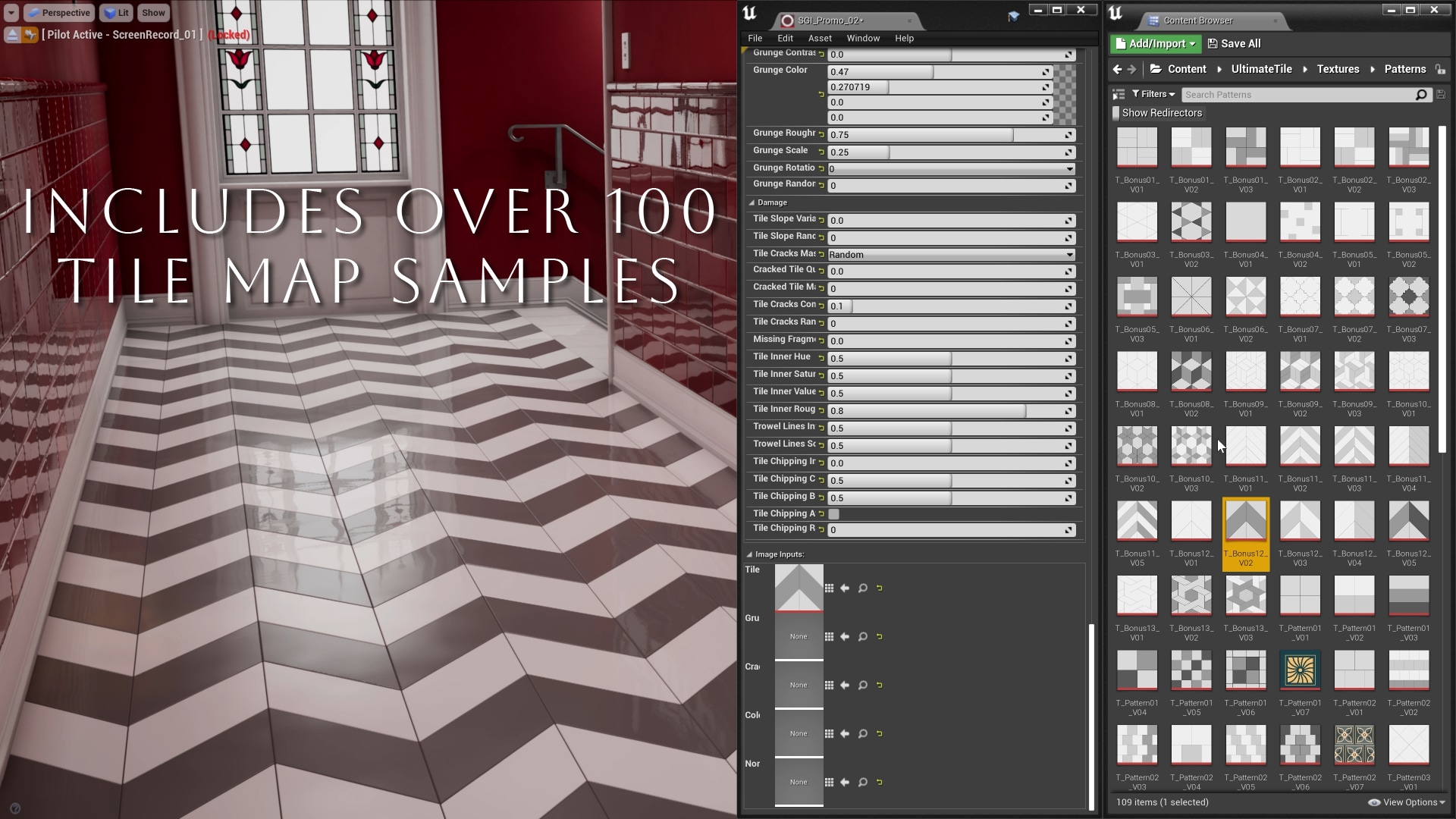The width and height of the screenshot is (1456, 819).
Task: Click the search magnifier in Search Patterns field
Action: [1421, 94]
